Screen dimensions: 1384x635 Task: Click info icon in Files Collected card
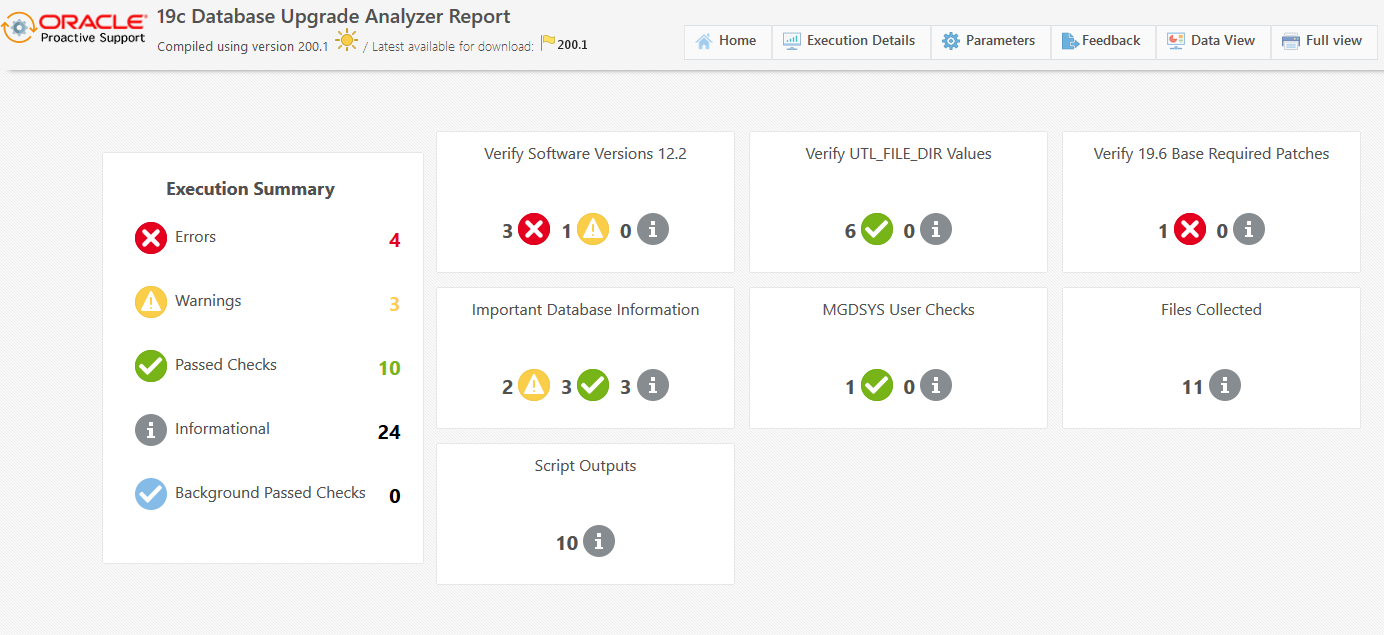[1224, 385]
